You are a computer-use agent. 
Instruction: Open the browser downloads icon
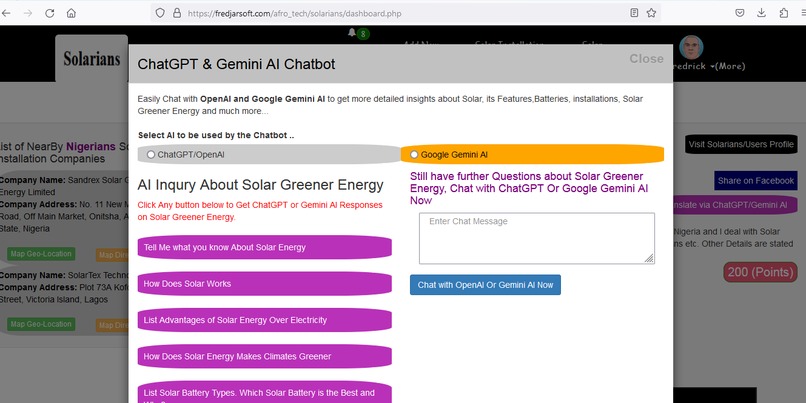coord(762,13)
